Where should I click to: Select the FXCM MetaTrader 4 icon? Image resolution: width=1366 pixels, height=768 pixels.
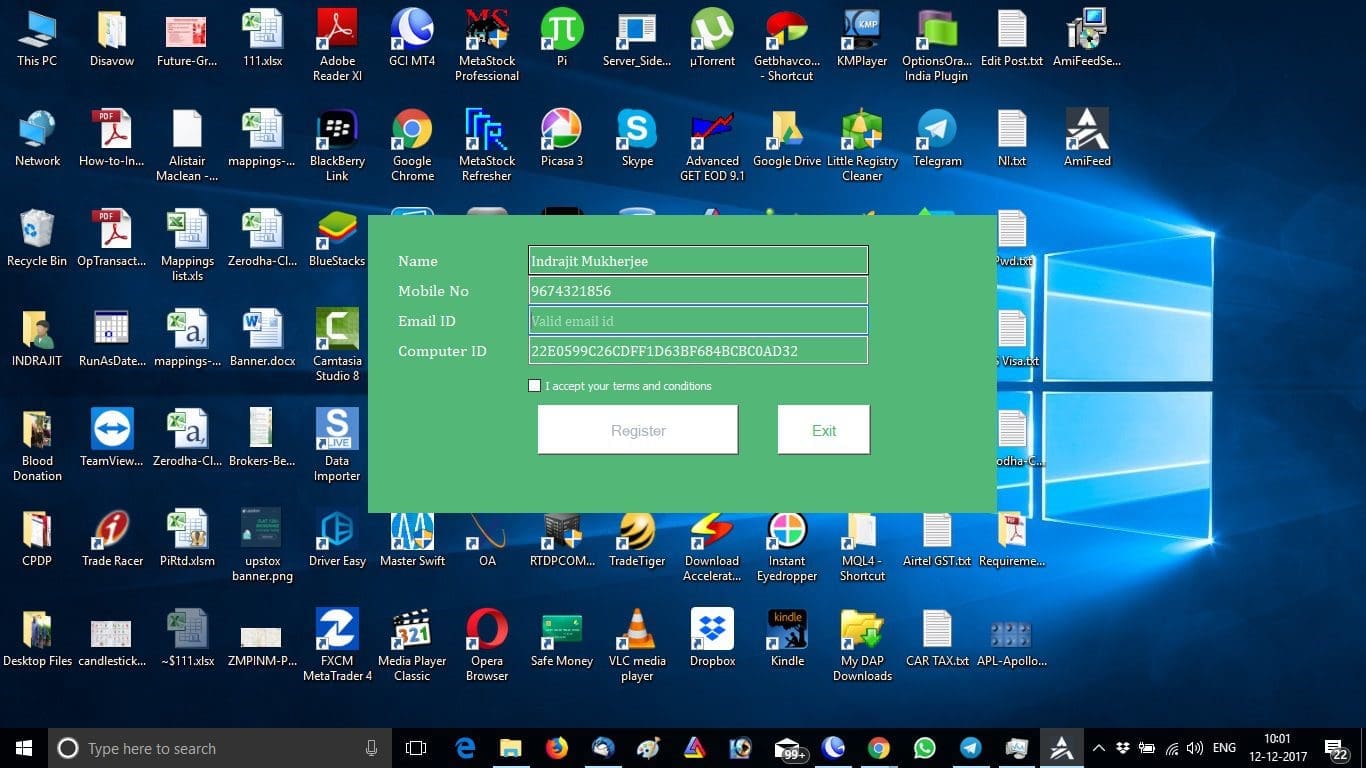[x=337, y=645]
